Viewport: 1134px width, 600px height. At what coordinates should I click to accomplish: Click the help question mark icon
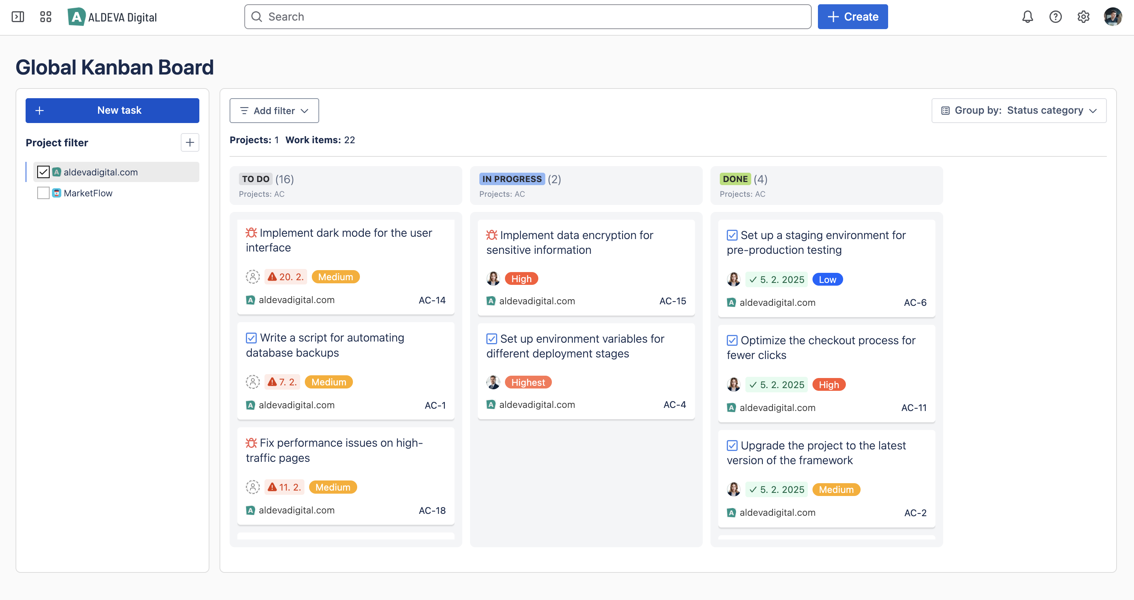point(1055,17)
